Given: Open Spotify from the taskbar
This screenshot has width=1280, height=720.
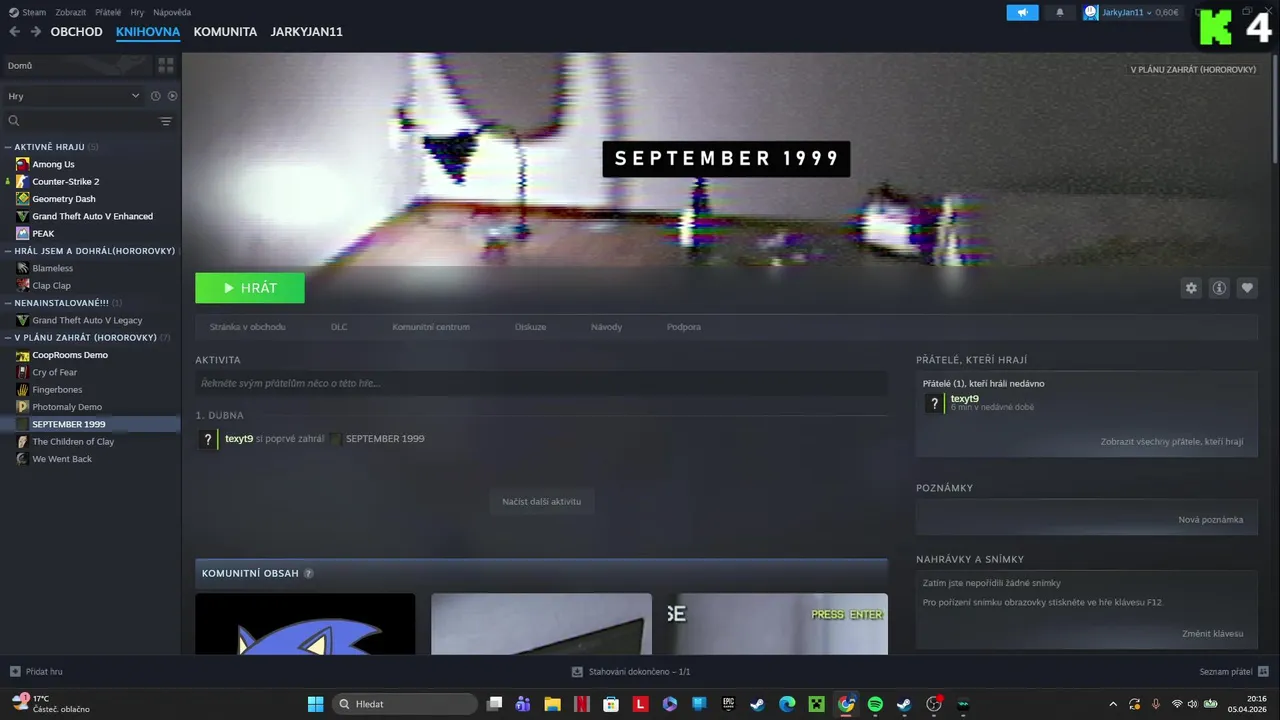Looking at the screenshot, I should (x=875, y=704).
